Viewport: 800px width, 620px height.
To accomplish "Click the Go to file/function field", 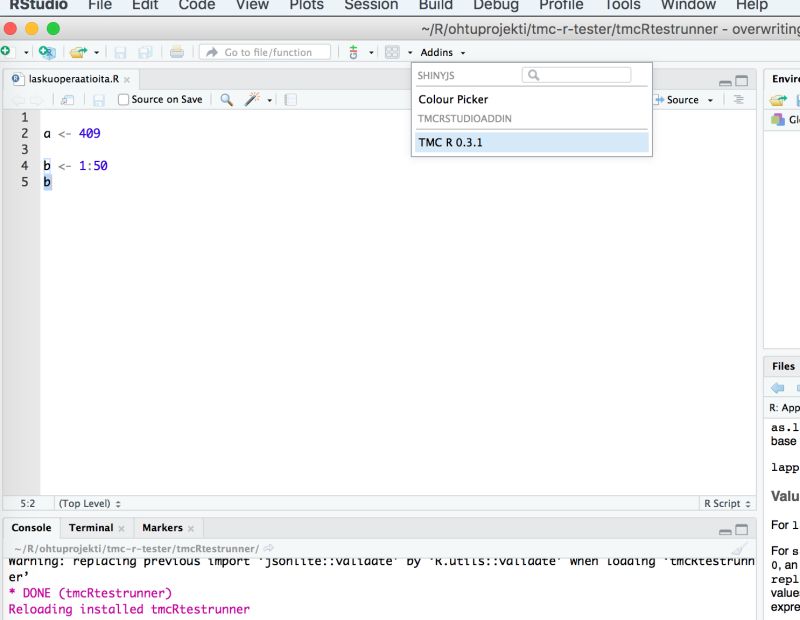I will [x=265, y=52].
